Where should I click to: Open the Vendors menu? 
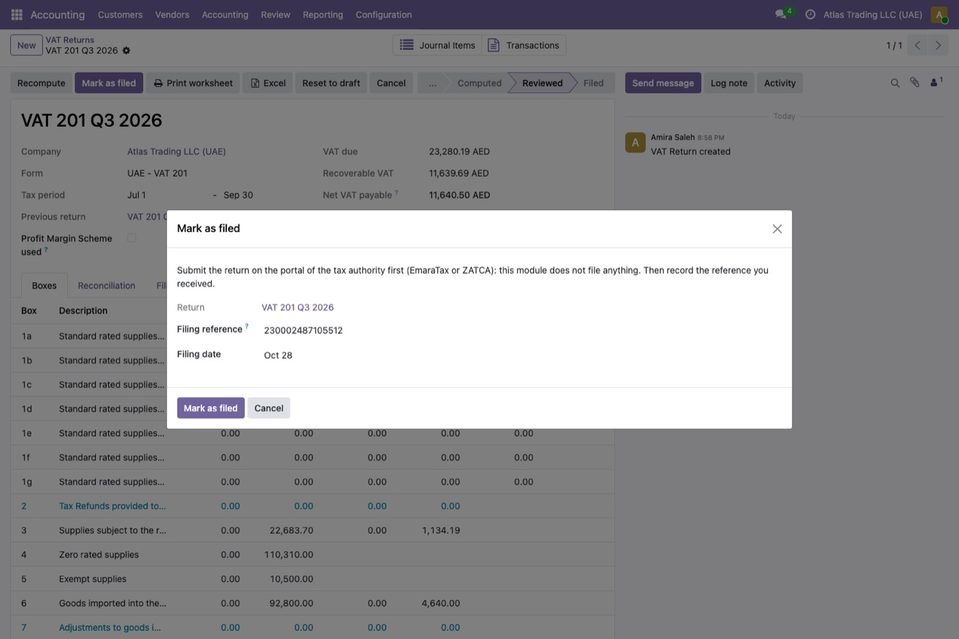point(172,15)
